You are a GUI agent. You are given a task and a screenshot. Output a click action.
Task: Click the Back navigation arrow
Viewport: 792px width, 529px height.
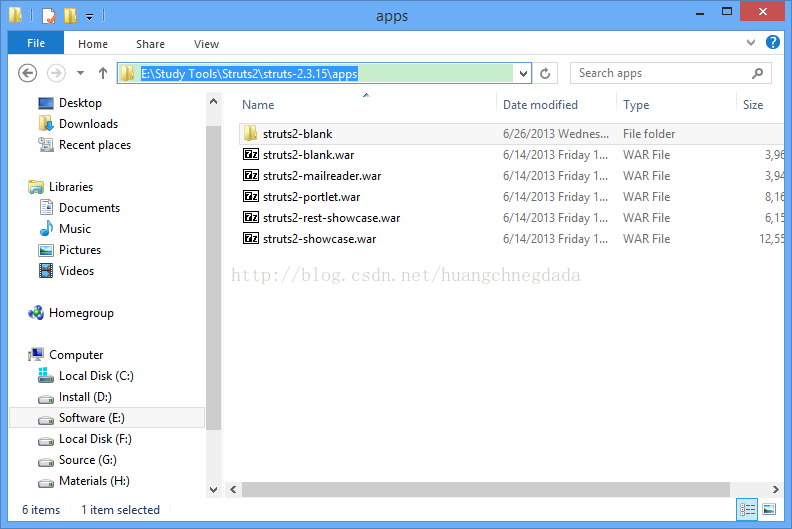28,73
